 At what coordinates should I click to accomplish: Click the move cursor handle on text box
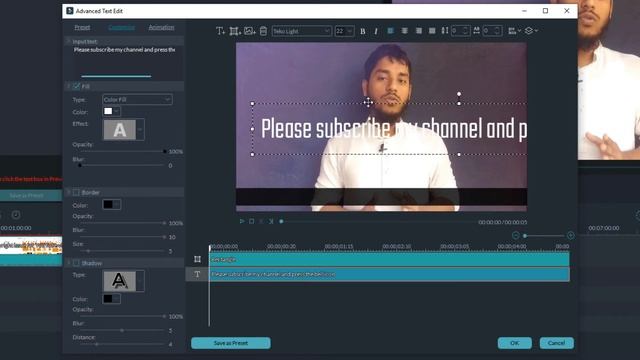[368, 102]
